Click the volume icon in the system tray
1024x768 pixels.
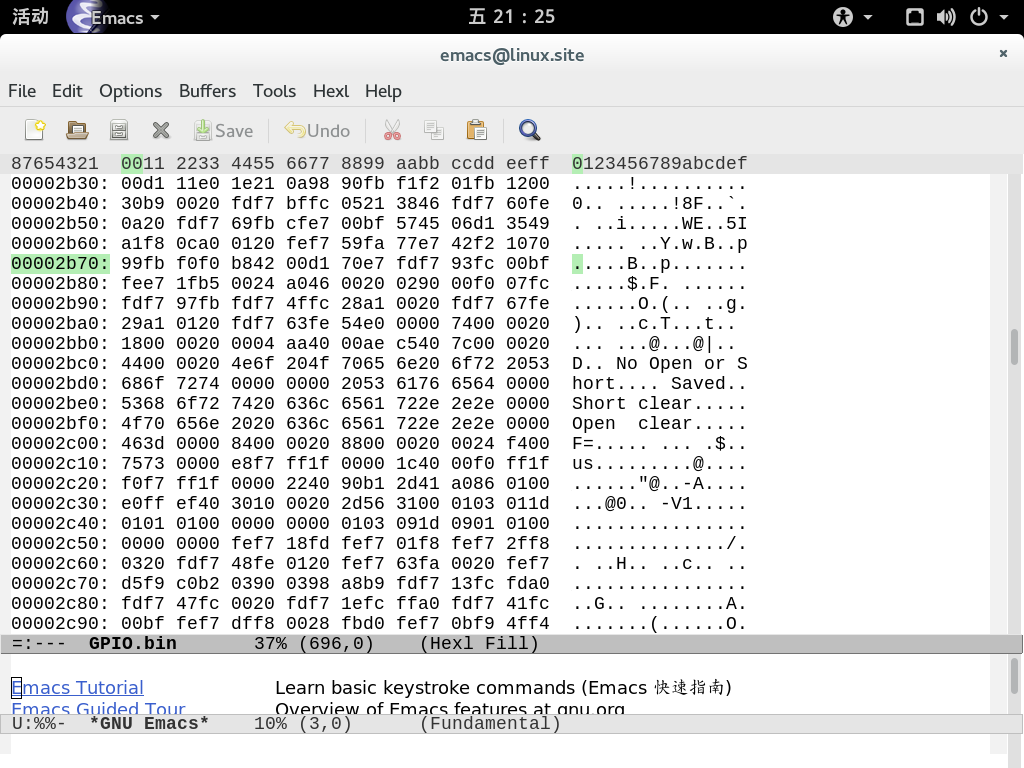pos(946,17)
